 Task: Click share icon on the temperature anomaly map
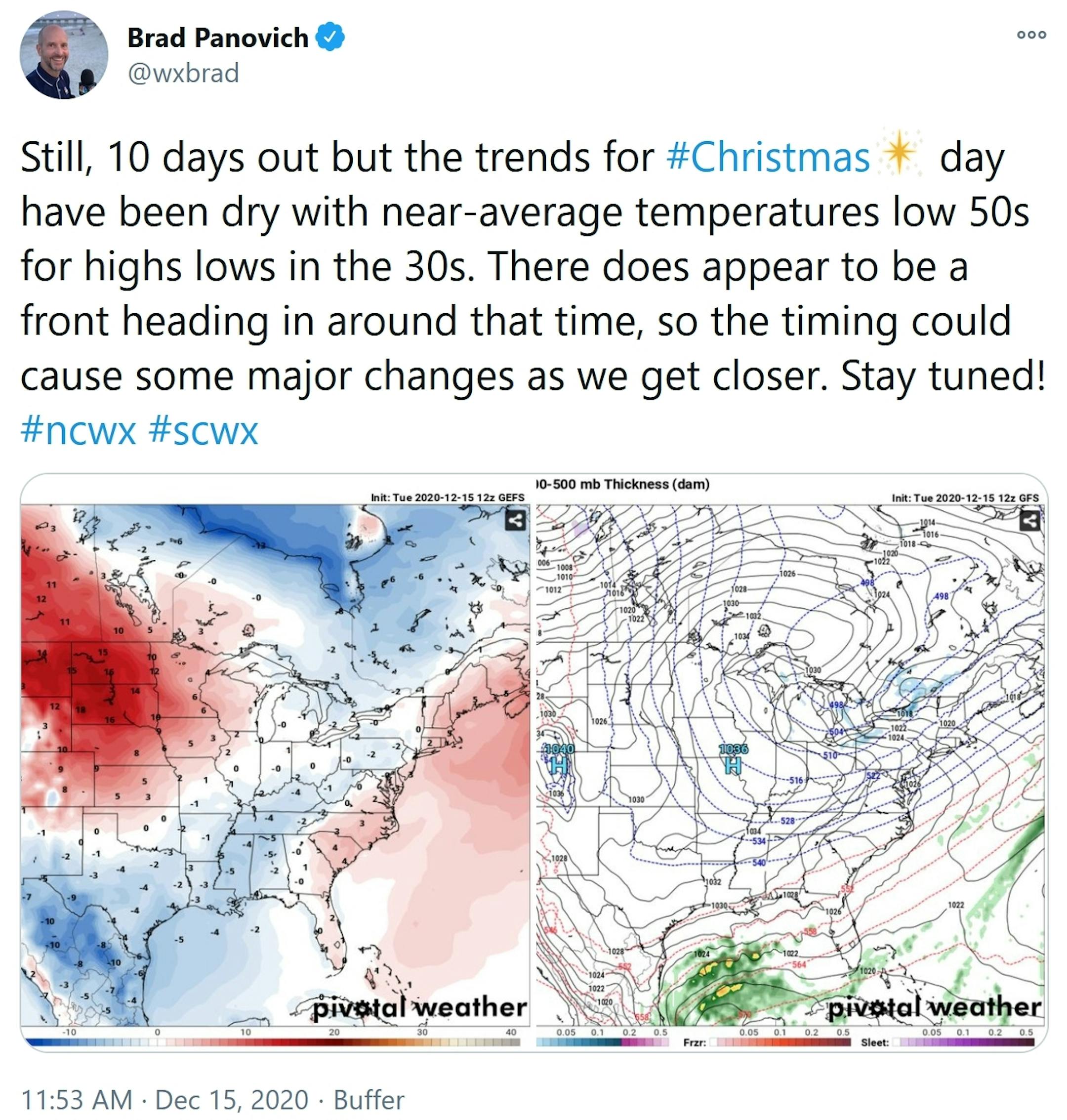coord(515,520)
